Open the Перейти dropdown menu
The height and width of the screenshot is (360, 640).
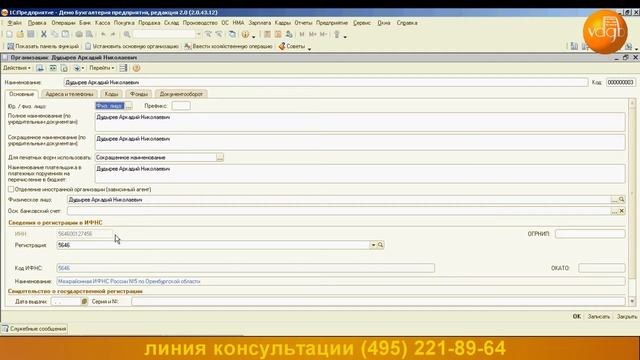[102, 68]
